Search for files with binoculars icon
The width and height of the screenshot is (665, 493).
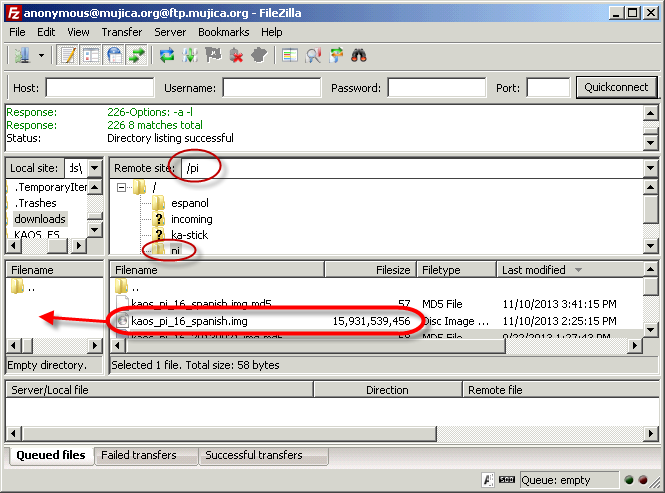(x=359, y=56)
